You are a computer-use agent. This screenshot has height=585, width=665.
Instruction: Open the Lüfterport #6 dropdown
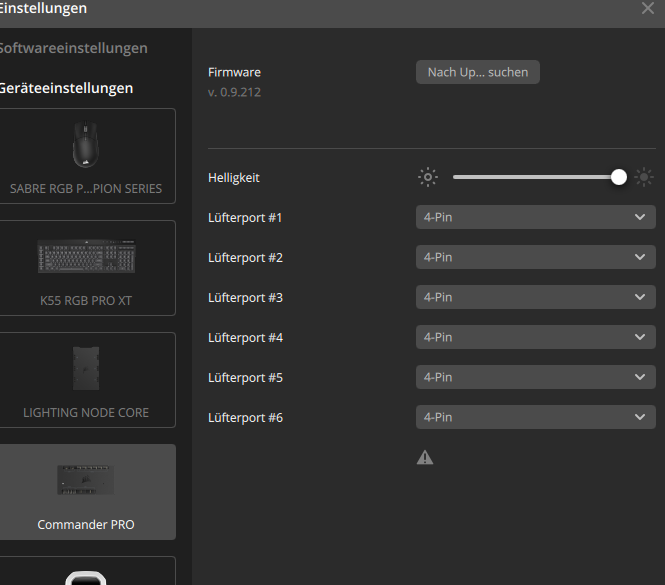click(x=536, y=417)
